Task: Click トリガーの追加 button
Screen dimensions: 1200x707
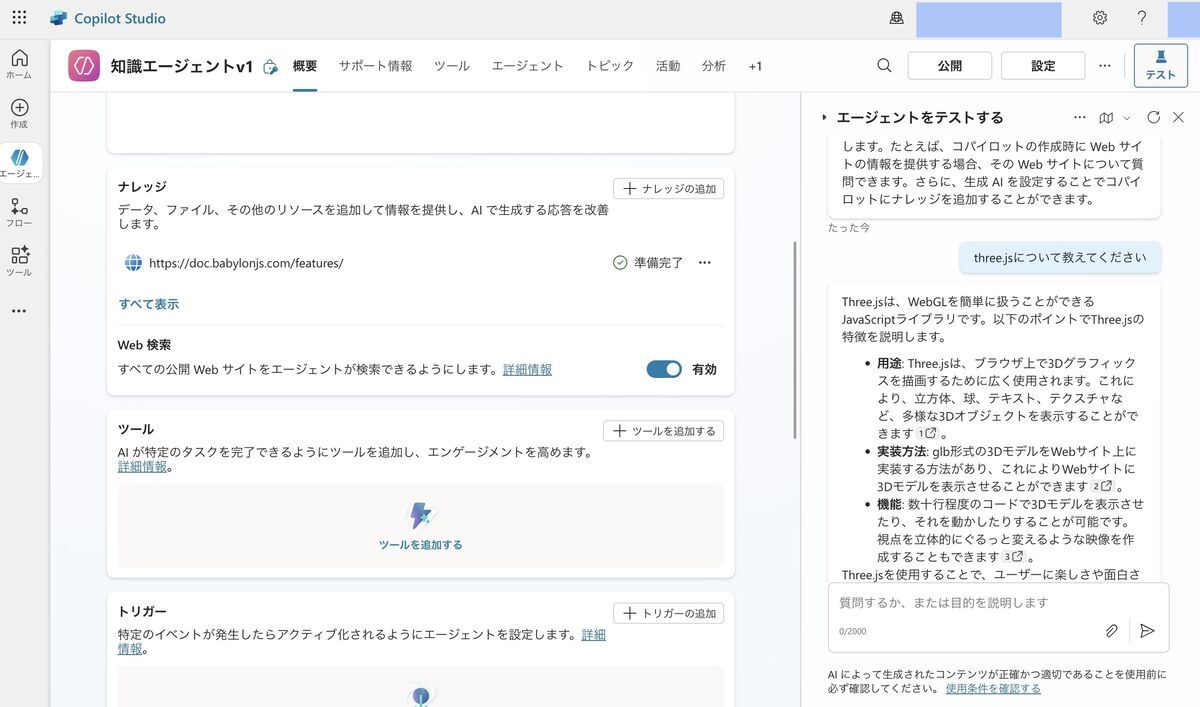Action: click(668, 613)
